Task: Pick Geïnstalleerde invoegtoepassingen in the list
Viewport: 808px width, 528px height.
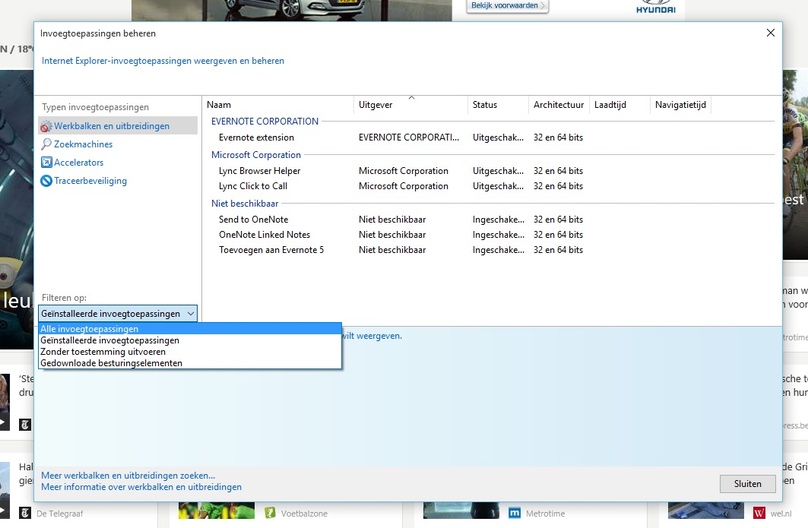Action: click(190, 340)
